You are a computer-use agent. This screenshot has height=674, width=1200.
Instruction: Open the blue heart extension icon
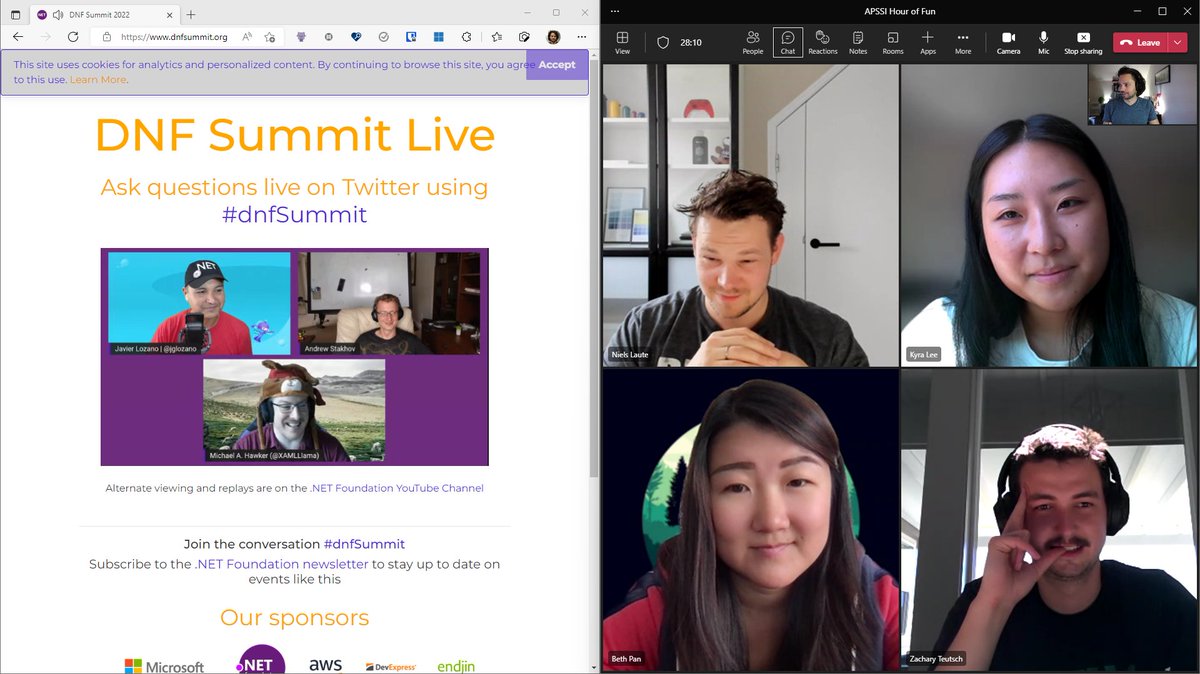coord(356,37)
